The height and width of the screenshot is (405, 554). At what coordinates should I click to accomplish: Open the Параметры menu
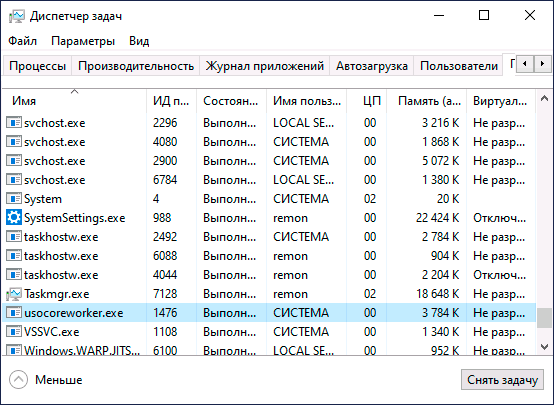click(x=83, y=41)
